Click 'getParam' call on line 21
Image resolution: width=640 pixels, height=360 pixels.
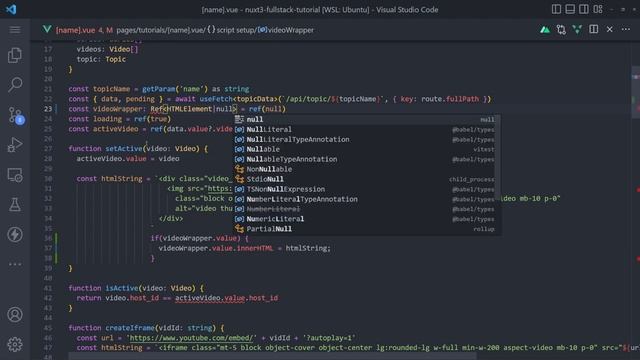(158, 89)
